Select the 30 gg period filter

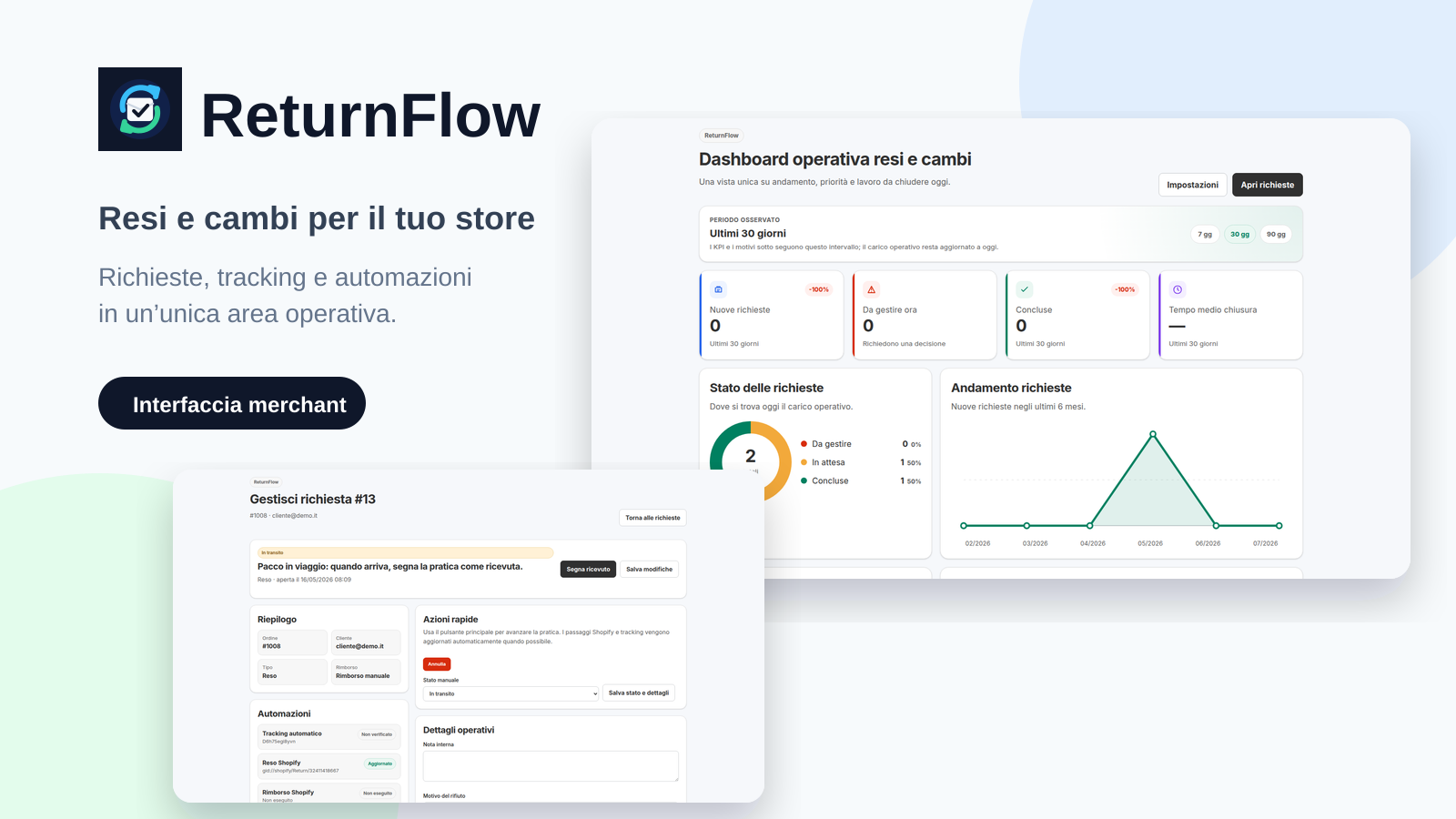point(1240,234)
